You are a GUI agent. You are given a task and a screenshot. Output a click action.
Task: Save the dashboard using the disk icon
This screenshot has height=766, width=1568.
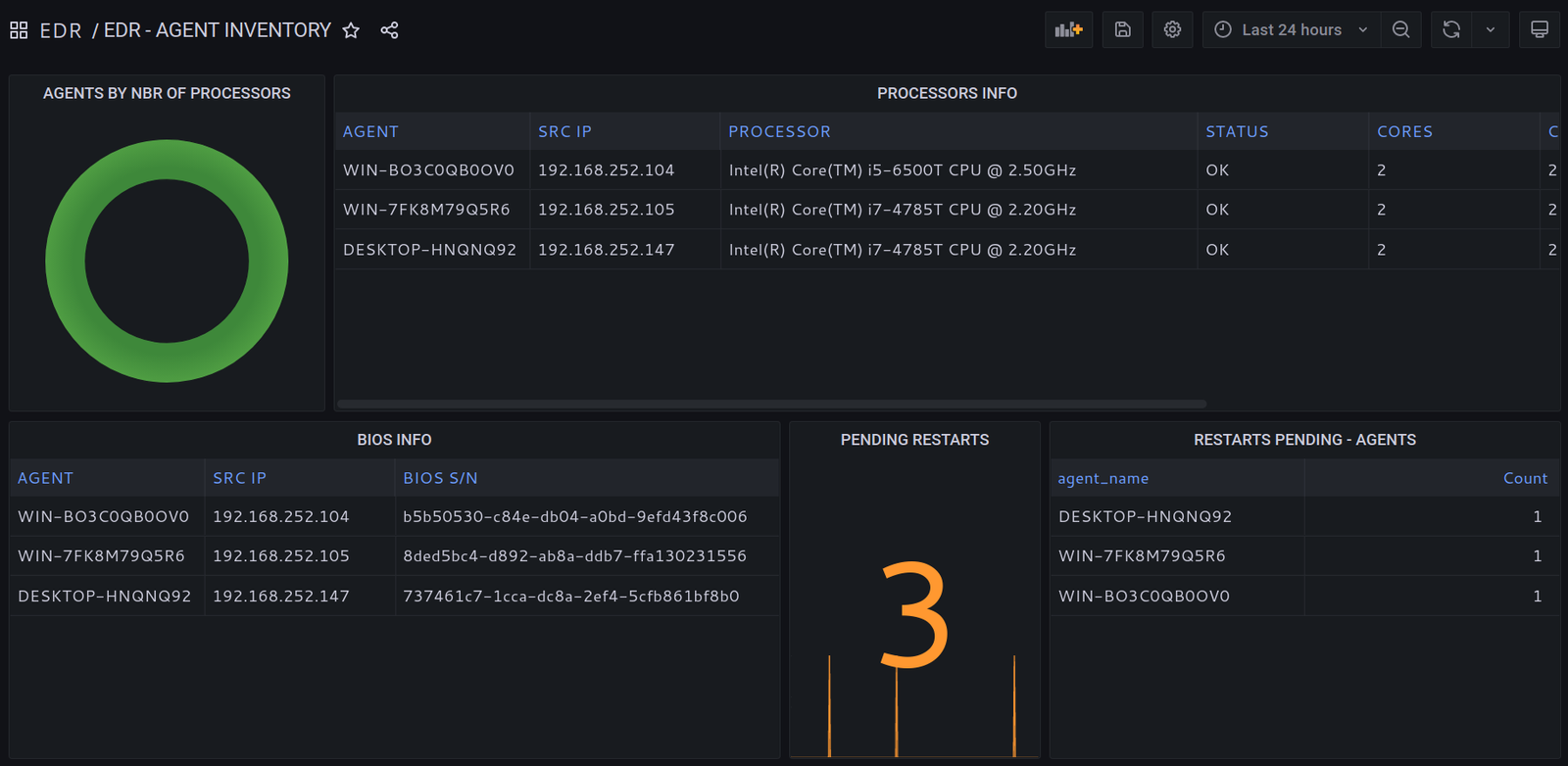click(x=1123, y=30)
